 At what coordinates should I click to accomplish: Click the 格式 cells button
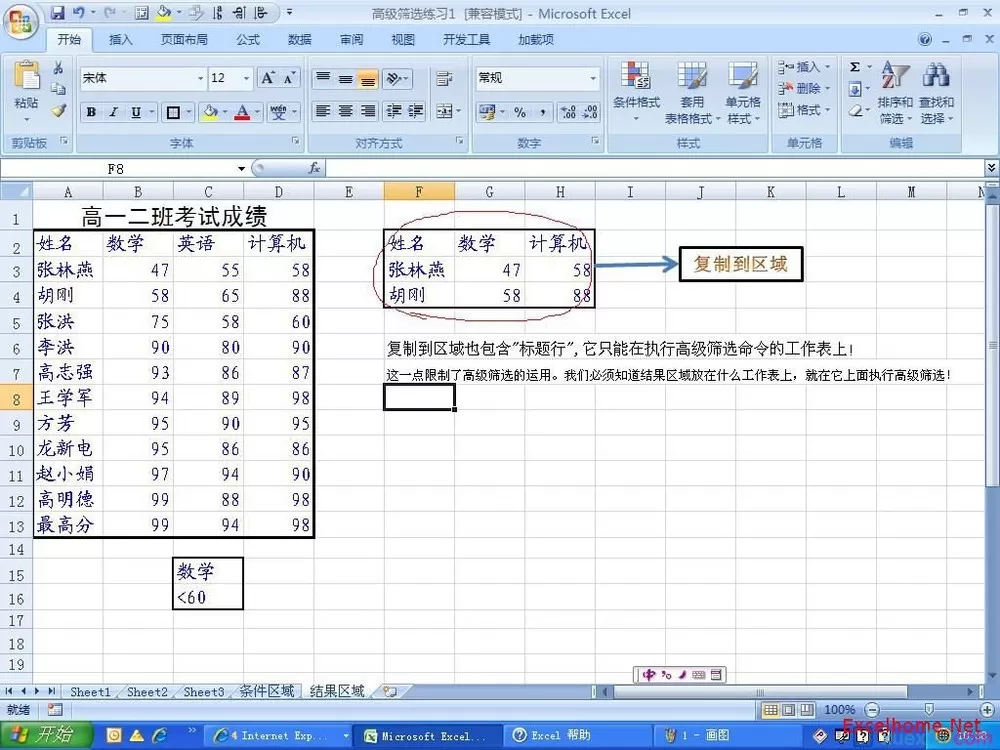pyautogui.click(x=804, y=110)
